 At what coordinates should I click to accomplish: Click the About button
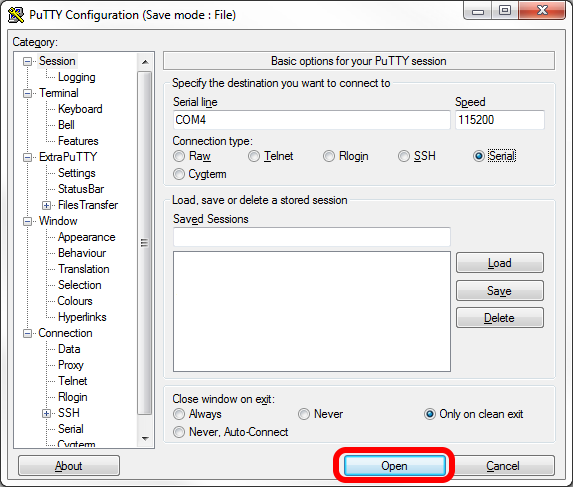tap(69, 466)
